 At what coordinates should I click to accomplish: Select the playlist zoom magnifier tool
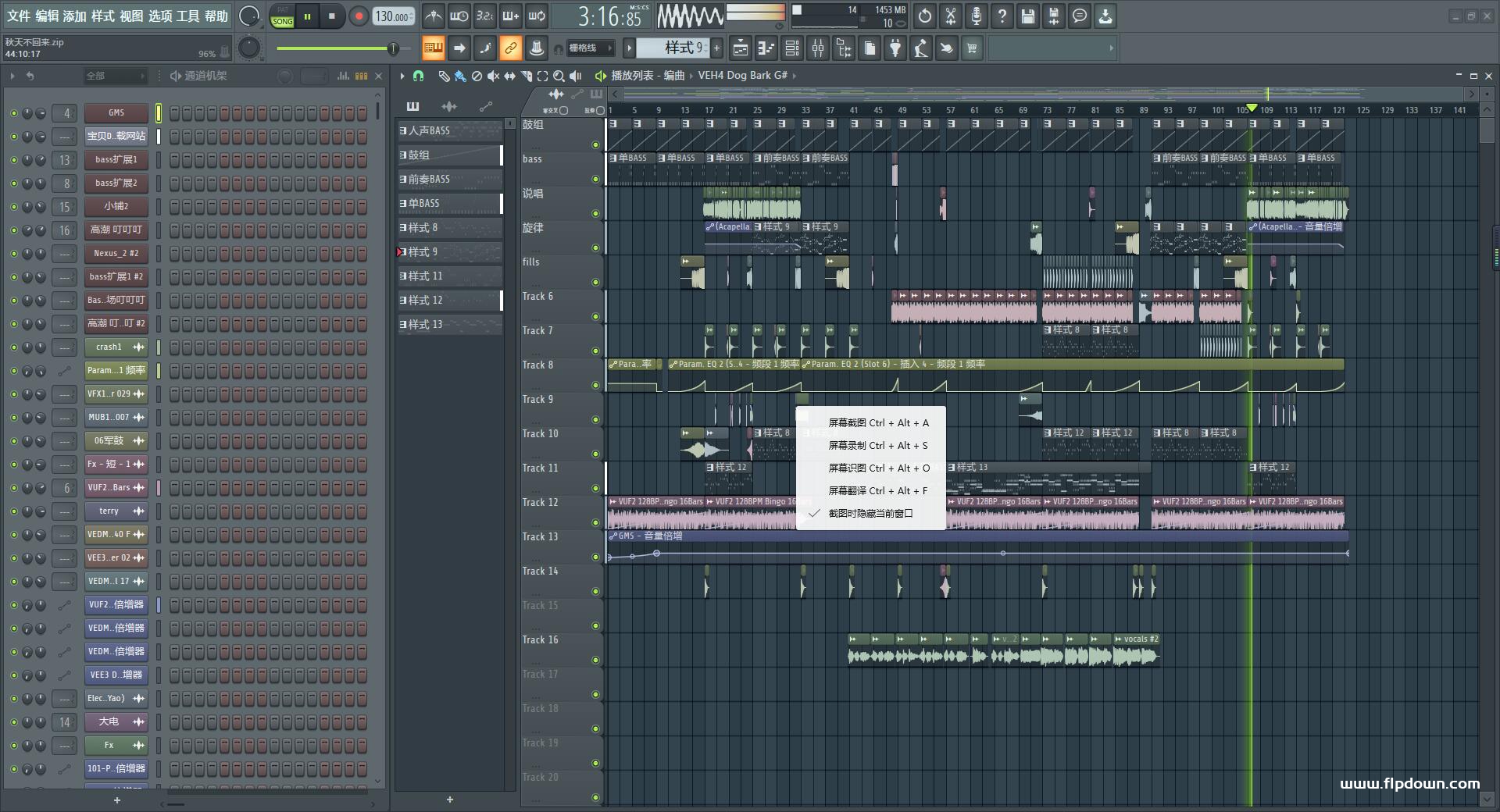click(x=559, y=76)
